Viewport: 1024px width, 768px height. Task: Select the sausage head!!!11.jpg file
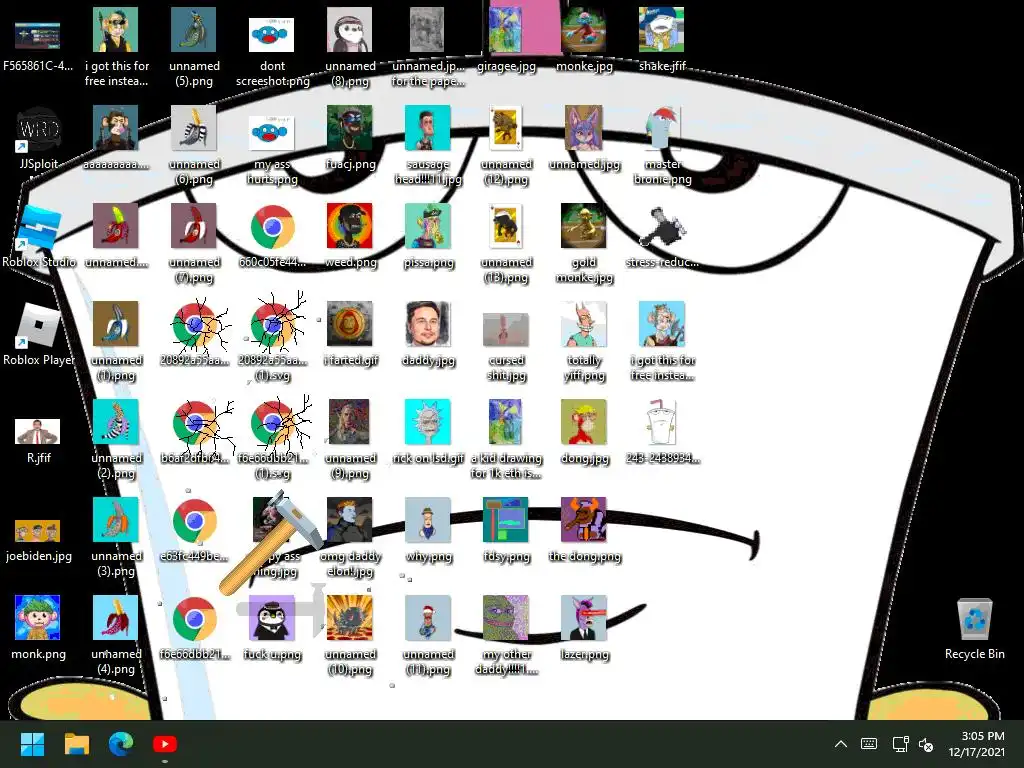428,145
